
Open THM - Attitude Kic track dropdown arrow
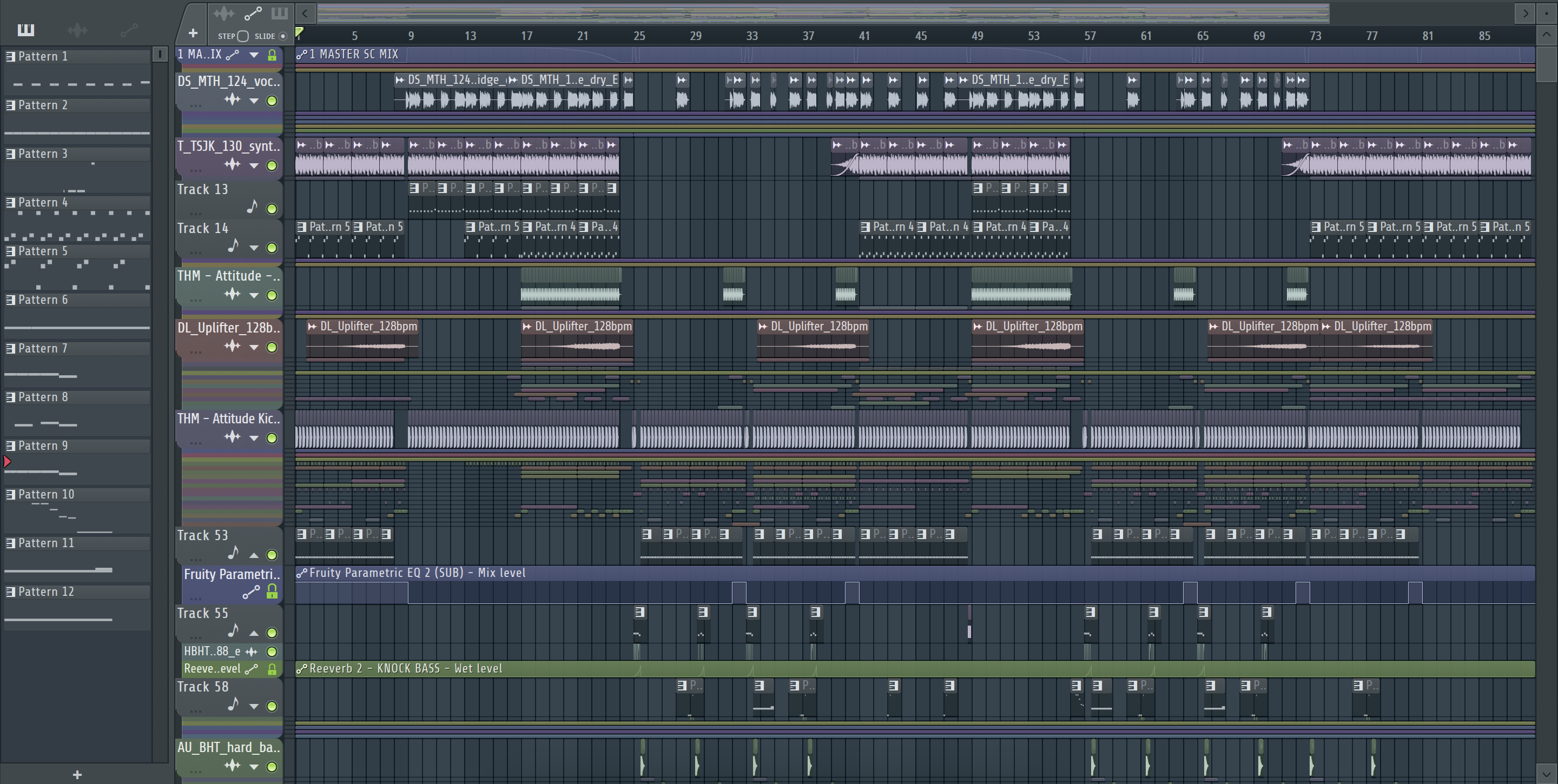point(254,438)
